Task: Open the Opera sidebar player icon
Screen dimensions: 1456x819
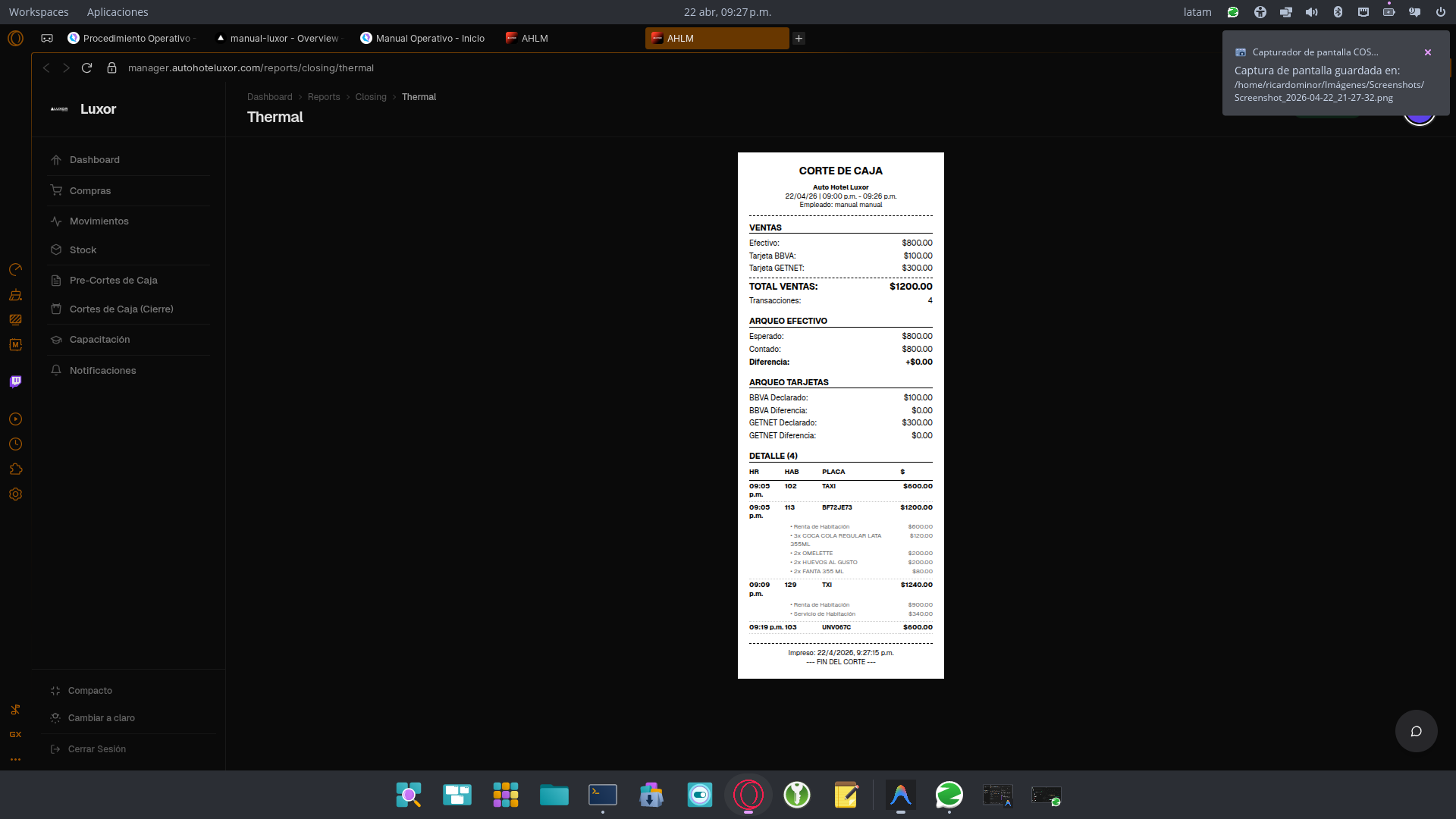Action: tap(15, 419)
